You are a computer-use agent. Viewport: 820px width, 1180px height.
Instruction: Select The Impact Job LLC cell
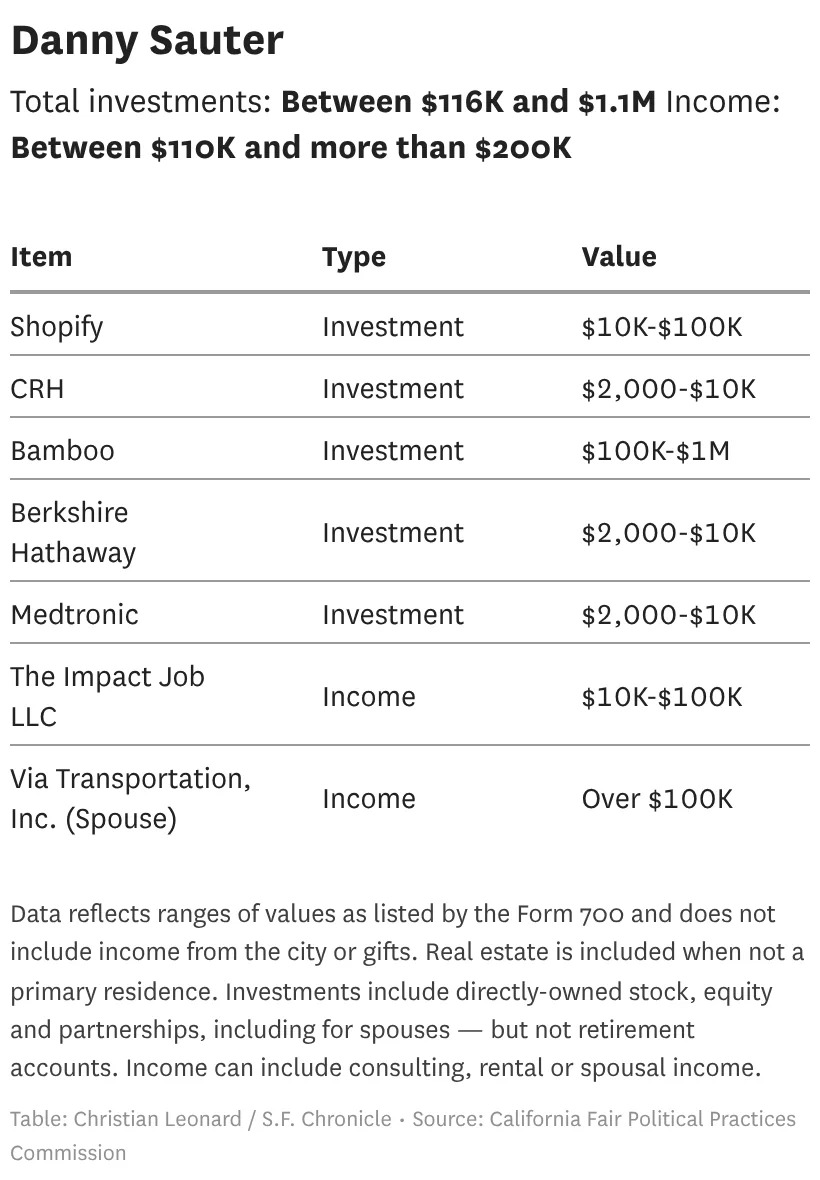point(107,696)
